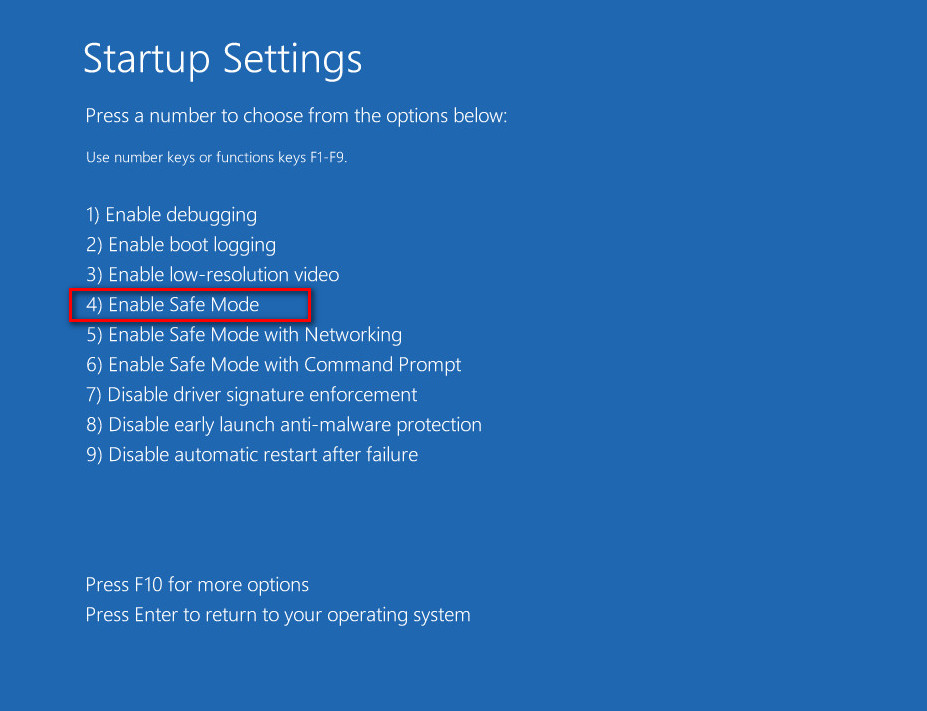Viewport: 927px width, 711px height.
Task: Click the "9)" number prefix in the list
Action: 94,455
